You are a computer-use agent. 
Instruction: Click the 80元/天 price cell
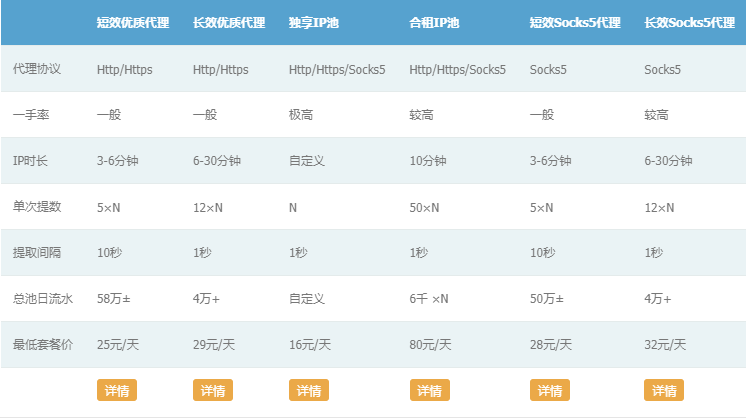tap(431, 345)
